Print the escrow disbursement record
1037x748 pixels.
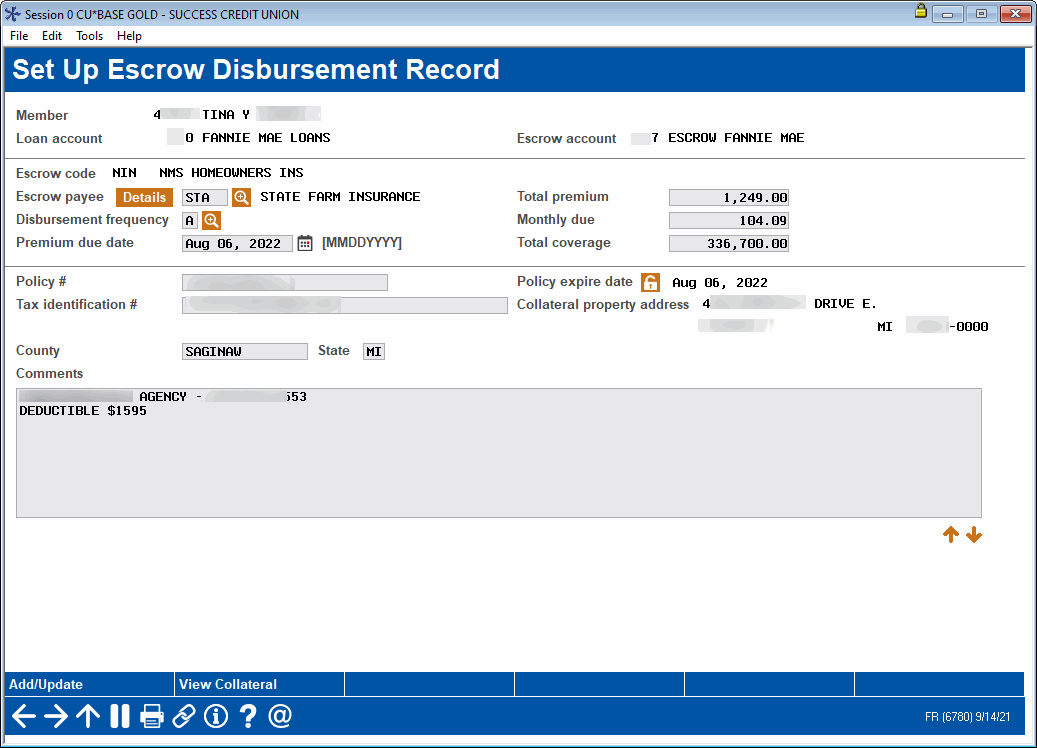click(152, 716)
